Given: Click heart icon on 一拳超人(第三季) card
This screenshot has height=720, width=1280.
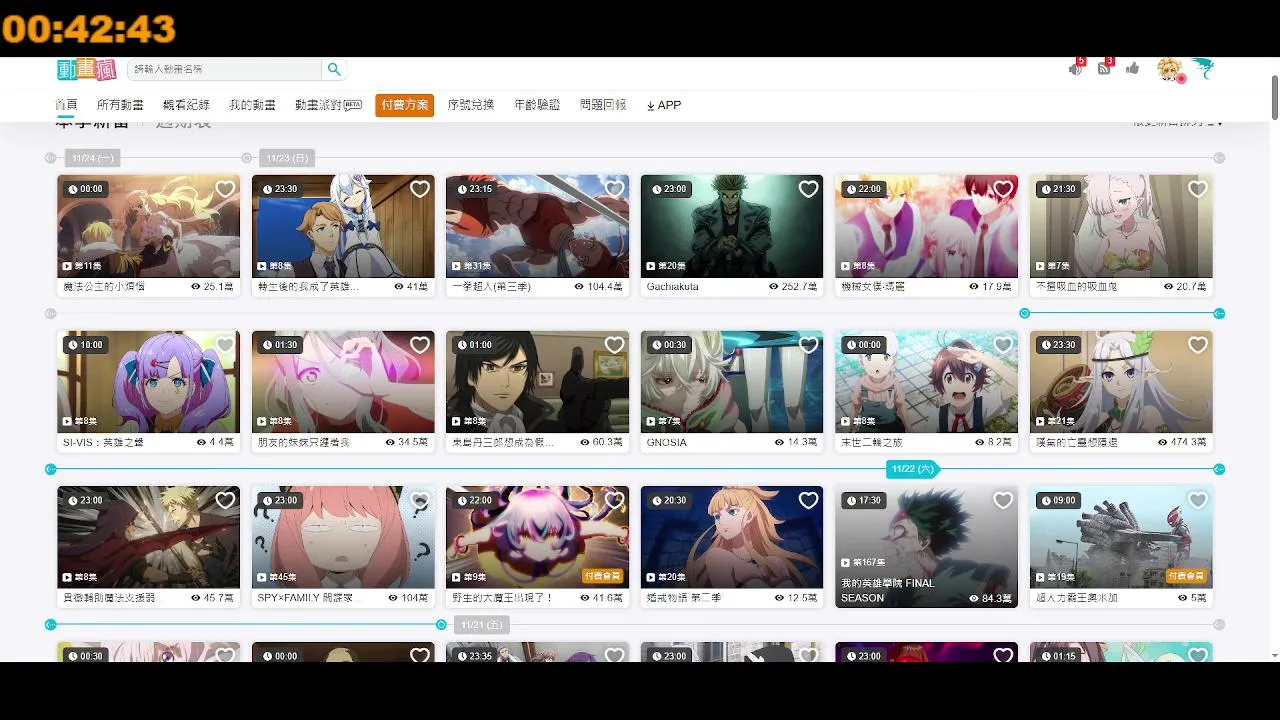Looking at the screenshot, I should click(614, 189).
